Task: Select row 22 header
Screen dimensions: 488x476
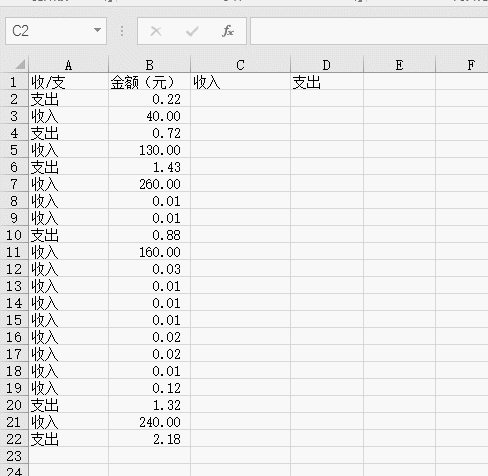Action: 14,439
